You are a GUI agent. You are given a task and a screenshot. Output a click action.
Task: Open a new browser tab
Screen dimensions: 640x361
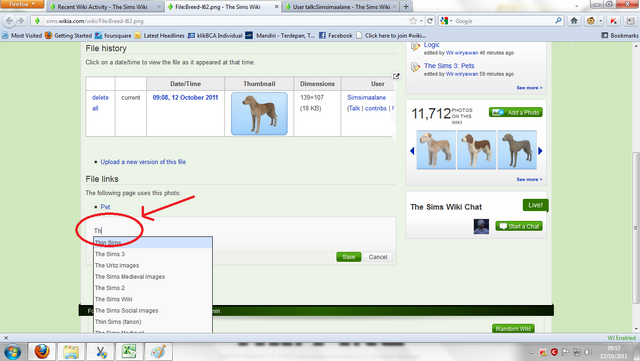coord(406,7)
